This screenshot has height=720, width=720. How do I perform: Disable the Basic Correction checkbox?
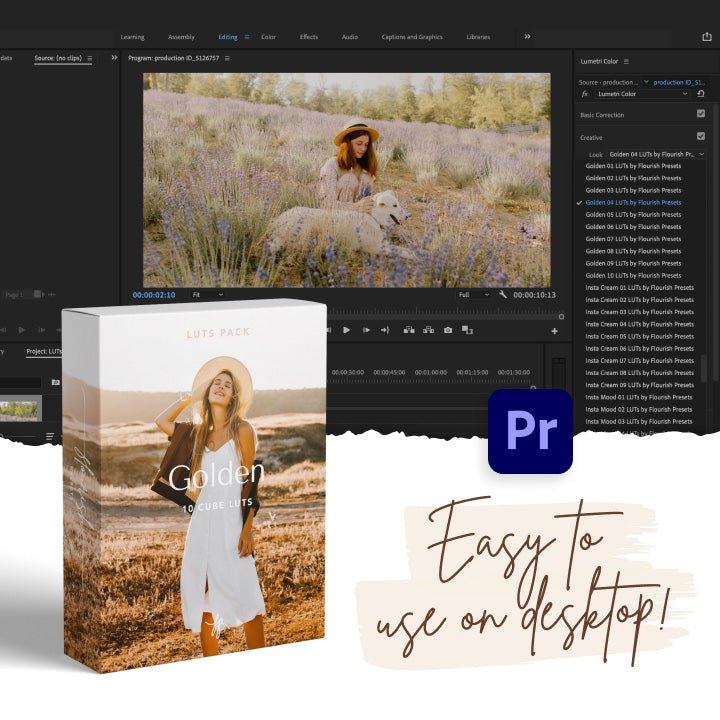700,114
